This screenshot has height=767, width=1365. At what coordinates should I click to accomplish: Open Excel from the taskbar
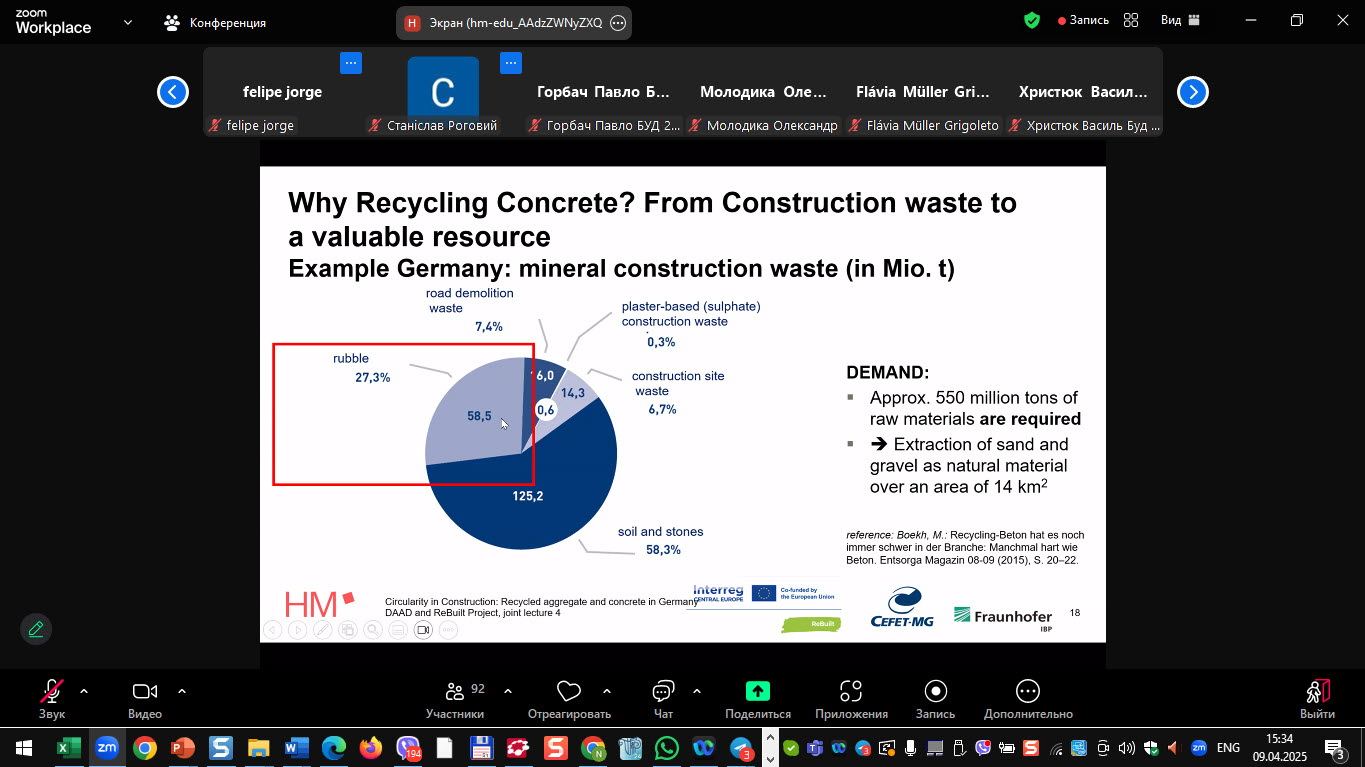tap(68, 747)
